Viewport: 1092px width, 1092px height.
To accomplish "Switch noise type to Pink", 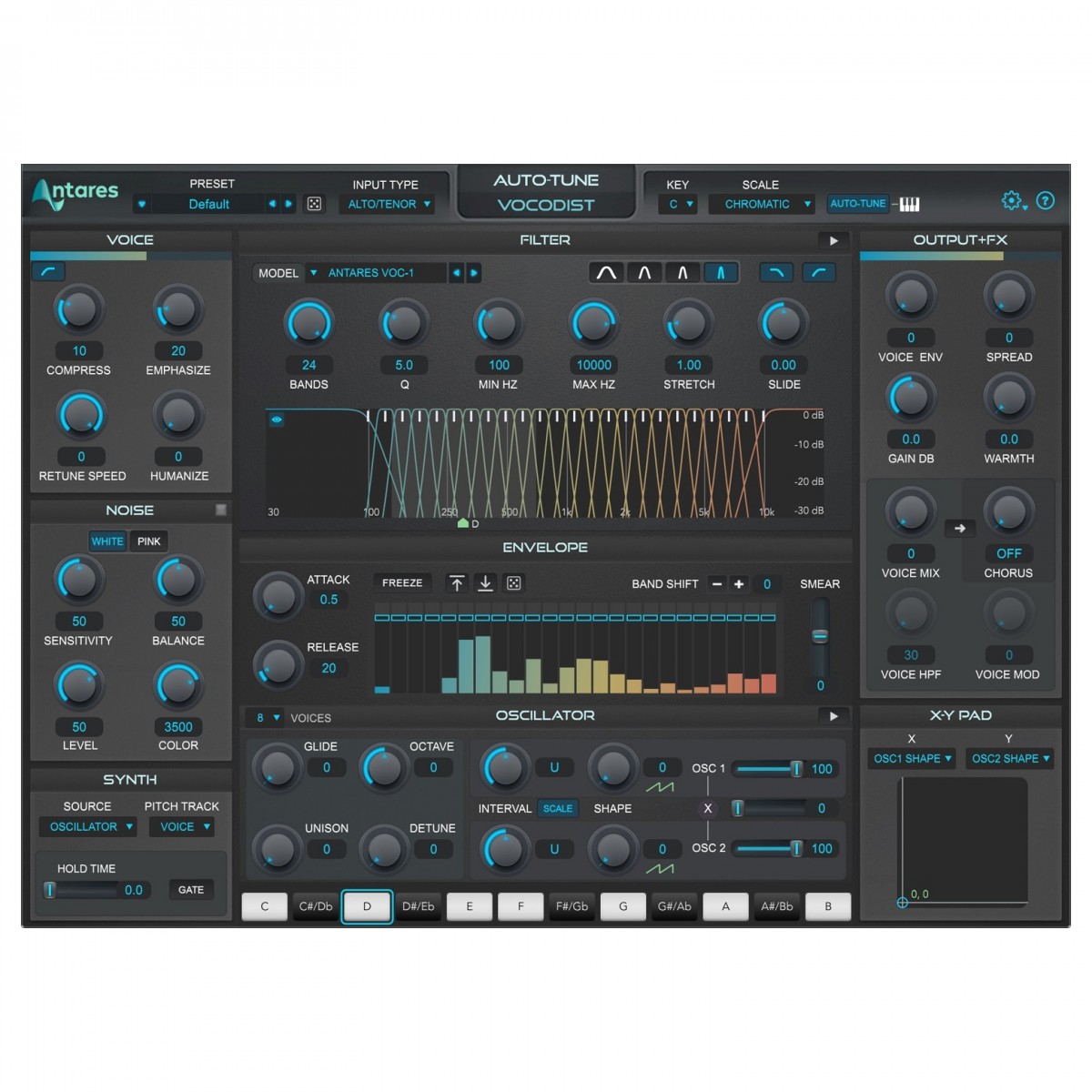I will click(148, 541).
